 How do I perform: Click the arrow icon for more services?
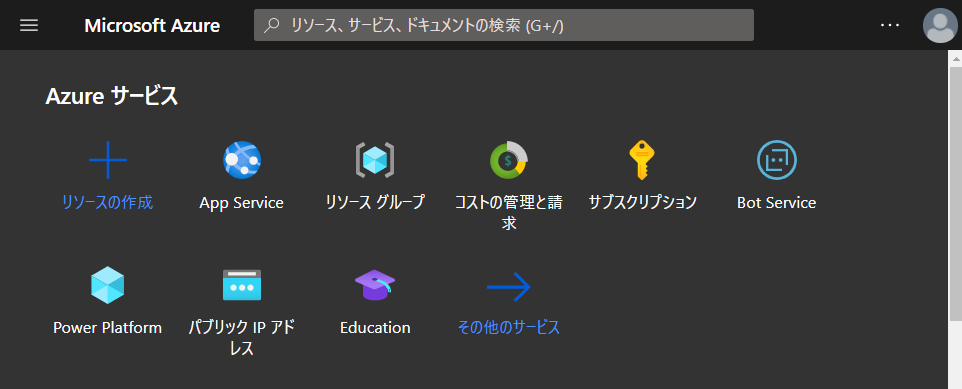(x=509, y=286)
